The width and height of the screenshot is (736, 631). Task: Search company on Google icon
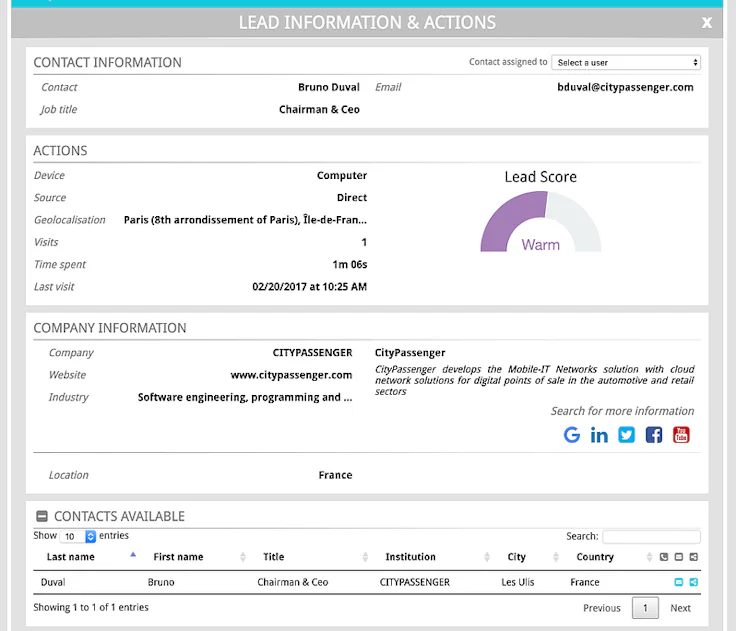point(572,435)
